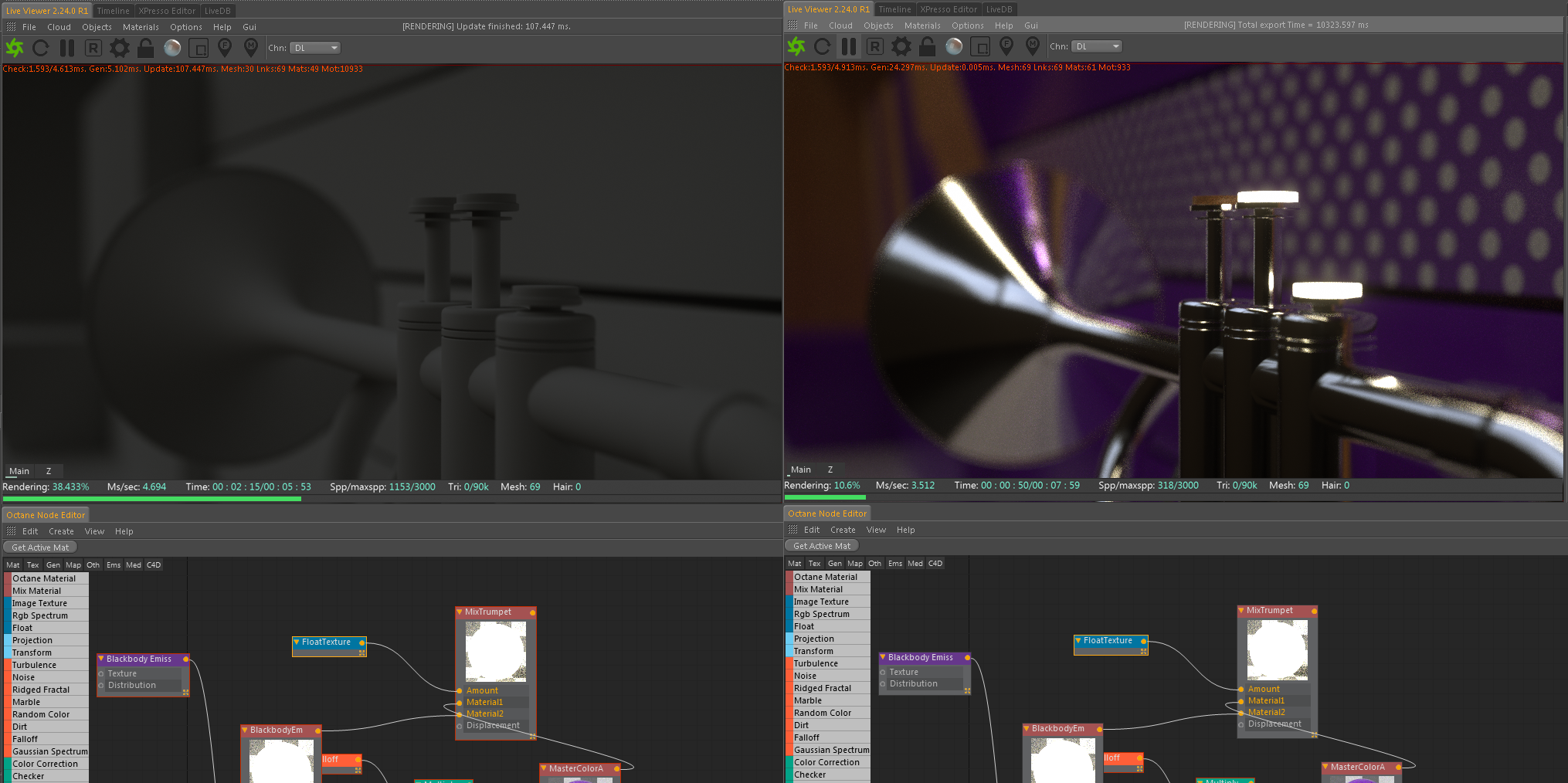This screenshot has height=783, width=1568.
Task: Click the focus picker pin (F) in right Live Viewer
Action: tap(1006, 46)
